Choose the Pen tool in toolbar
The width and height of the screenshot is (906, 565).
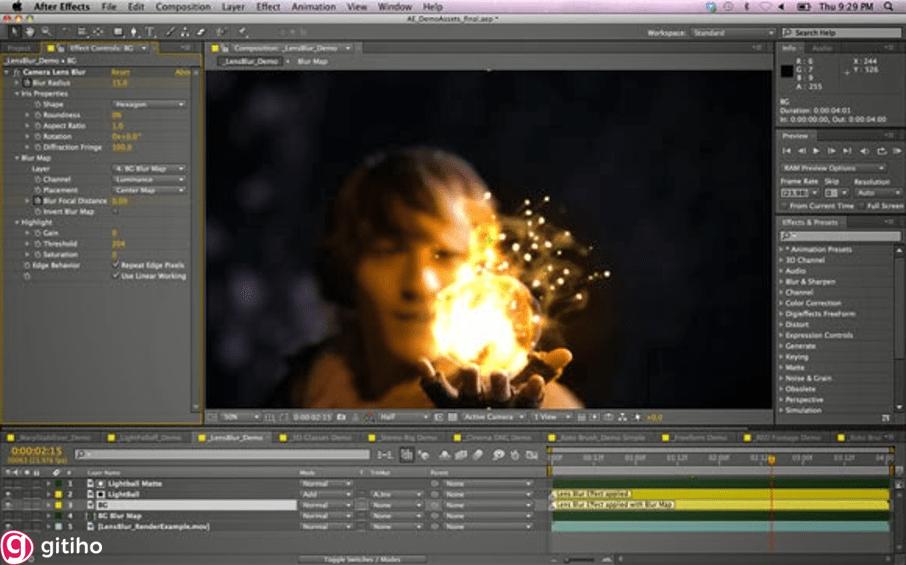(x=134, y=32)
